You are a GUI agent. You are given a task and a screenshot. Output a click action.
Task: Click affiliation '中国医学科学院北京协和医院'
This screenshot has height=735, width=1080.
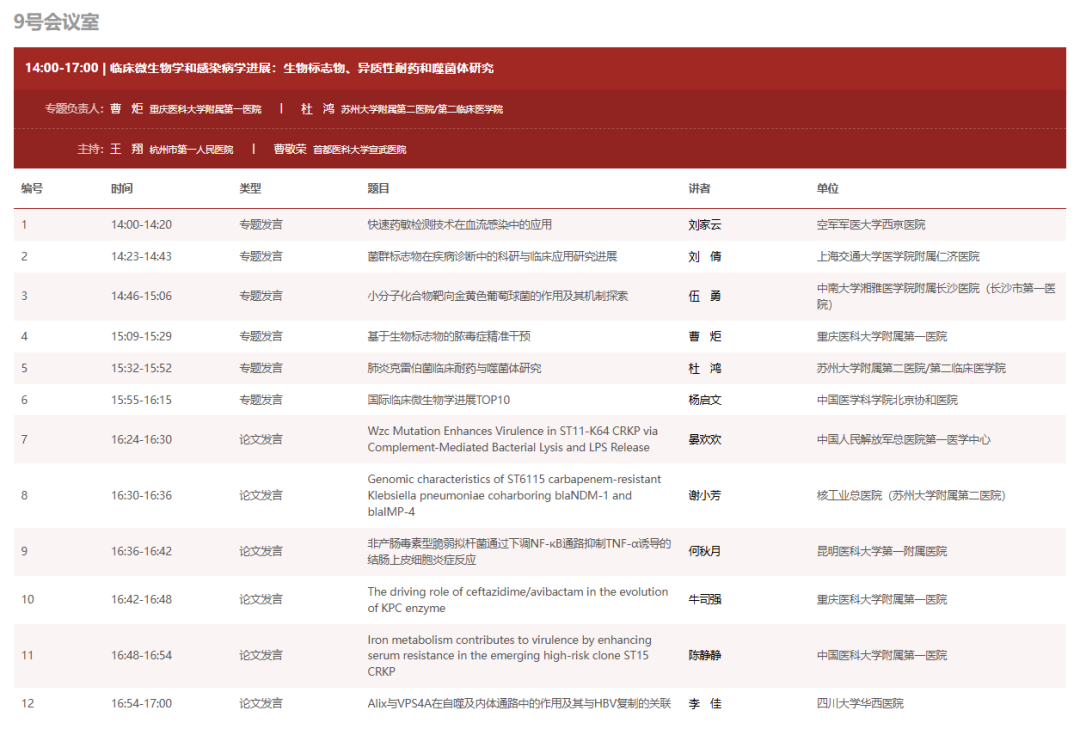pyautogui.click(x=887, y=400)
